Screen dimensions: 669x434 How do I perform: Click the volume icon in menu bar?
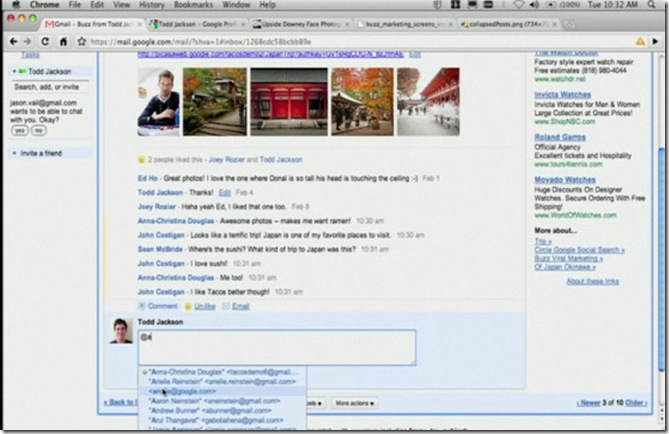(534, 5)
